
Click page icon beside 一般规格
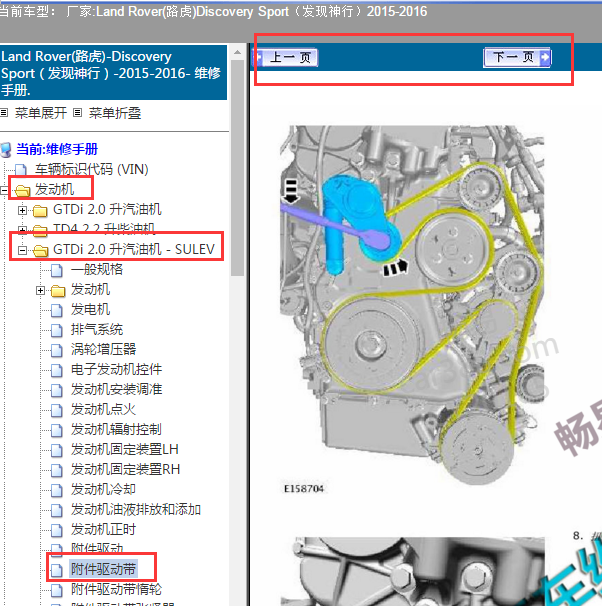point(57,270)
